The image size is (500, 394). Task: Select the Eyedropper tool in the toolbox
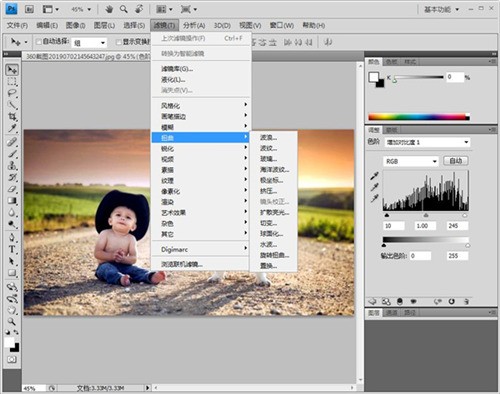point(12,128)
